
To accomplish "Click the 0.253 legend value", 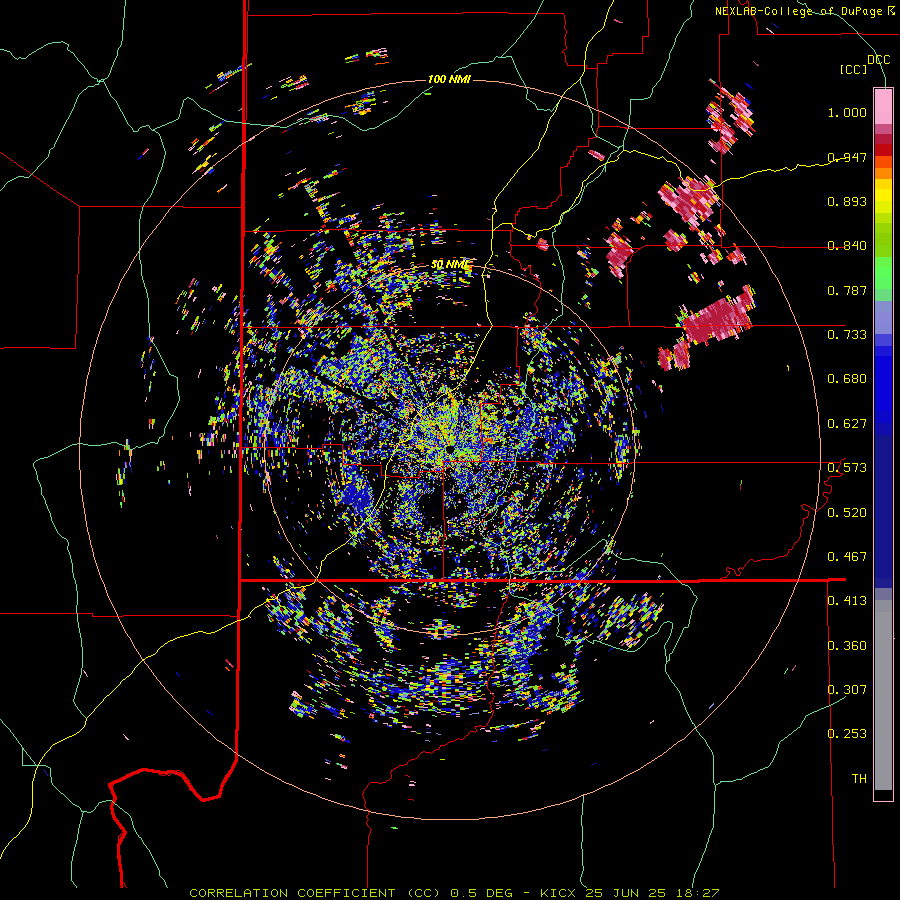I will tap(847, 734).
